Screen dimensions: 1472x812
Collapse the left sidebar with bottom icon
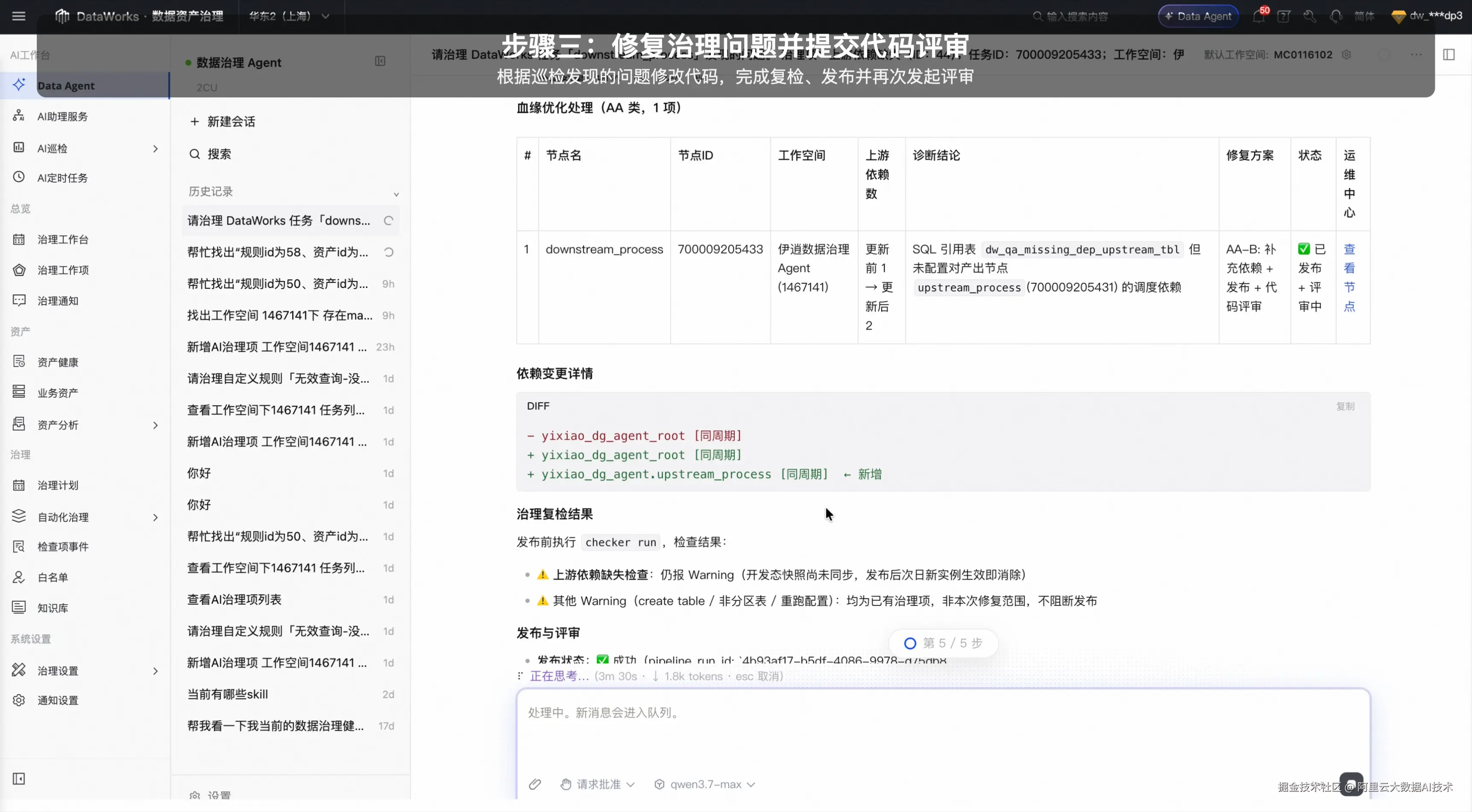click(x=19, y=779)
